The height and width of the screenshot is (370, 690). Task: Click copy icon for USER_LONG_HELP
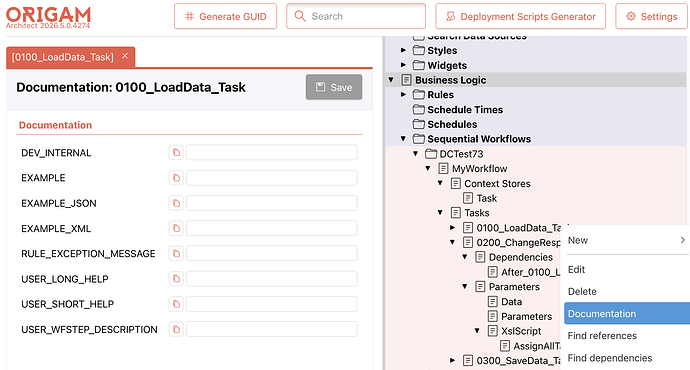[x=176, y=279]
